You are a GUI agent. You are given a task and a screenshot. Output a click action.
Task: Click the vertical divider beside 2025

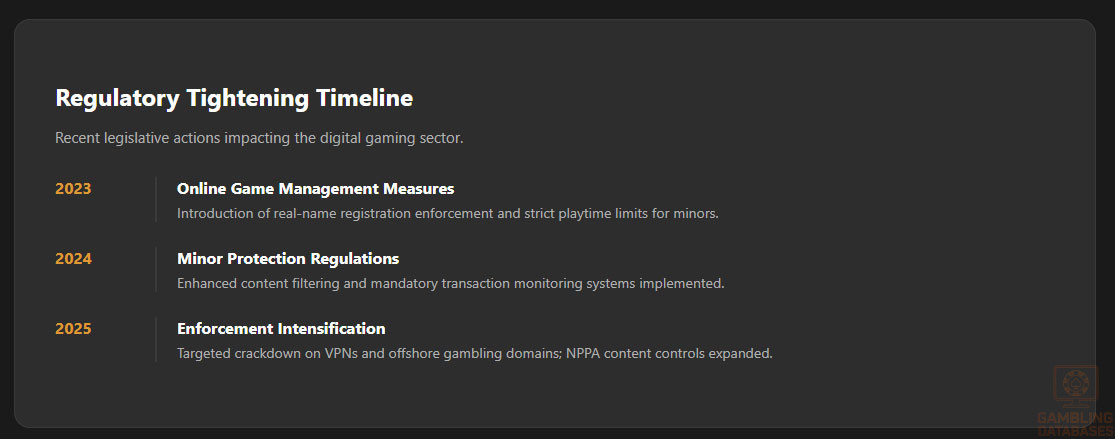point(156,340)
